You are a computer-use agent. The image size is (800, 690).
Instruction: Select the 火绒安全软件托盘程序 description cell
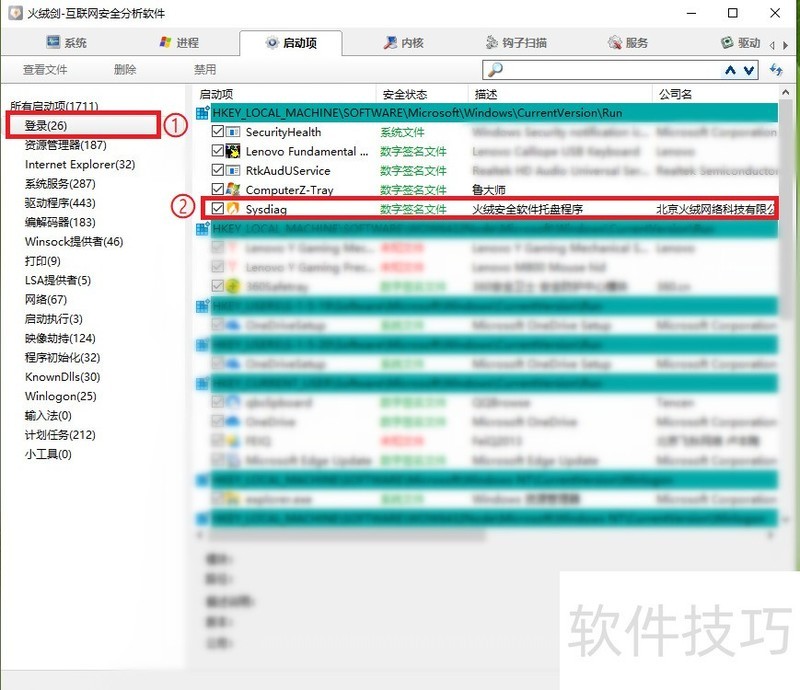tap(528, 209)
